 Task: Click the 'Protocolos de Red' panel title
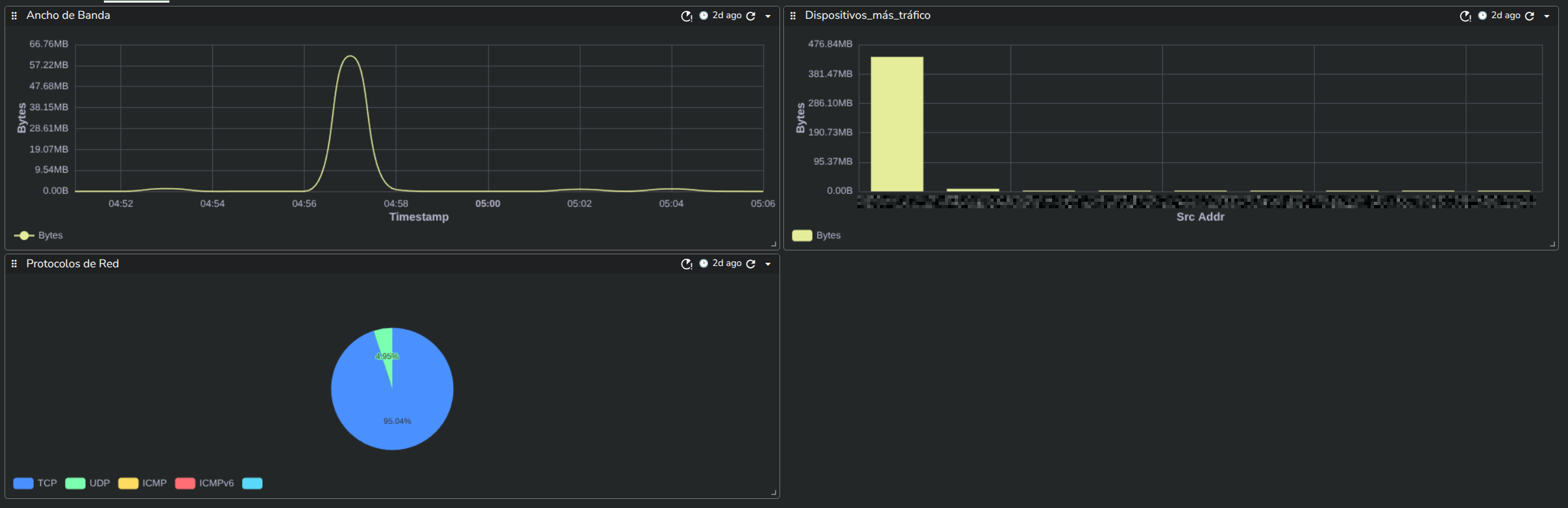coord(73,264)
